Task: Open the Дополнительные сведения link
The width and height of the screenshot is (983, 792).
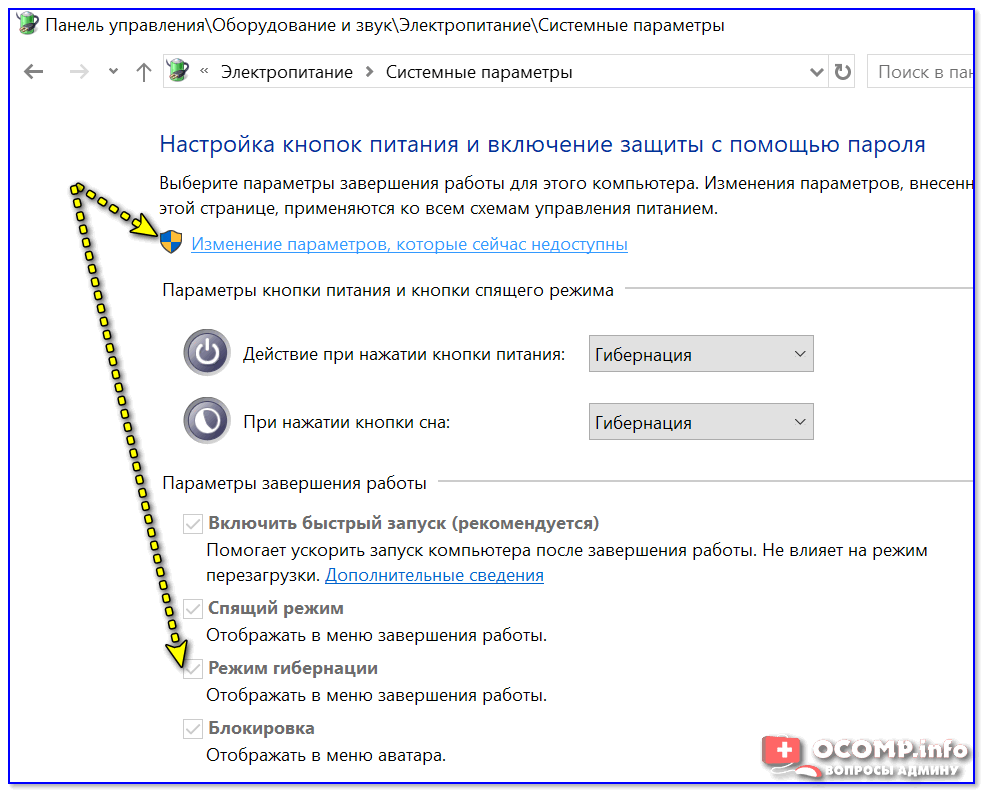Action: coord(434,575)
